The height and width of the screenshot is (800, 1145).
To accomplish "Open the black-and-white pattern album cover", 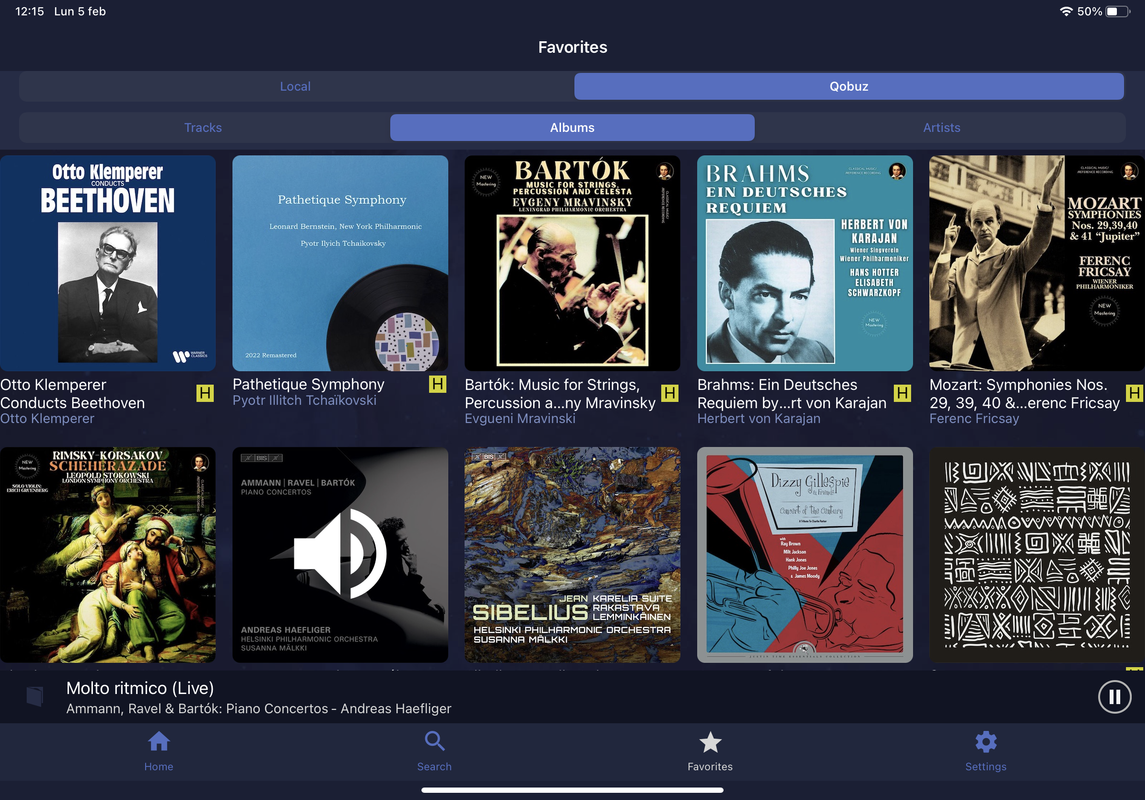I will [1037, 555].
